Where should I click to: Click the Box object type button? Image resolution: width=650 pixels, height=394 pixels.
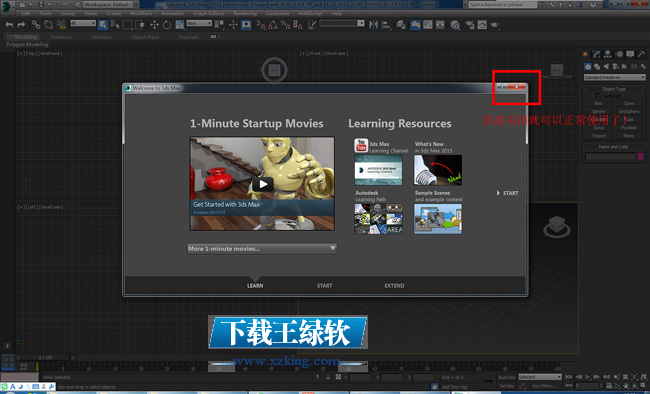coord(599,103)
